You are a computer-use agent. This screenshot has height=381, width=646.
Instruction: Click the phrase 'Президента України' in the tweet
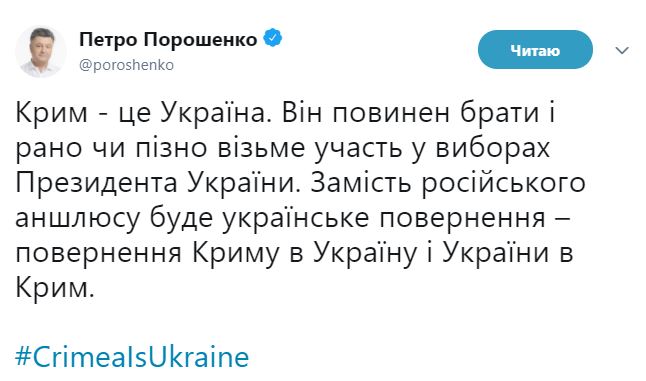point(156,182)
